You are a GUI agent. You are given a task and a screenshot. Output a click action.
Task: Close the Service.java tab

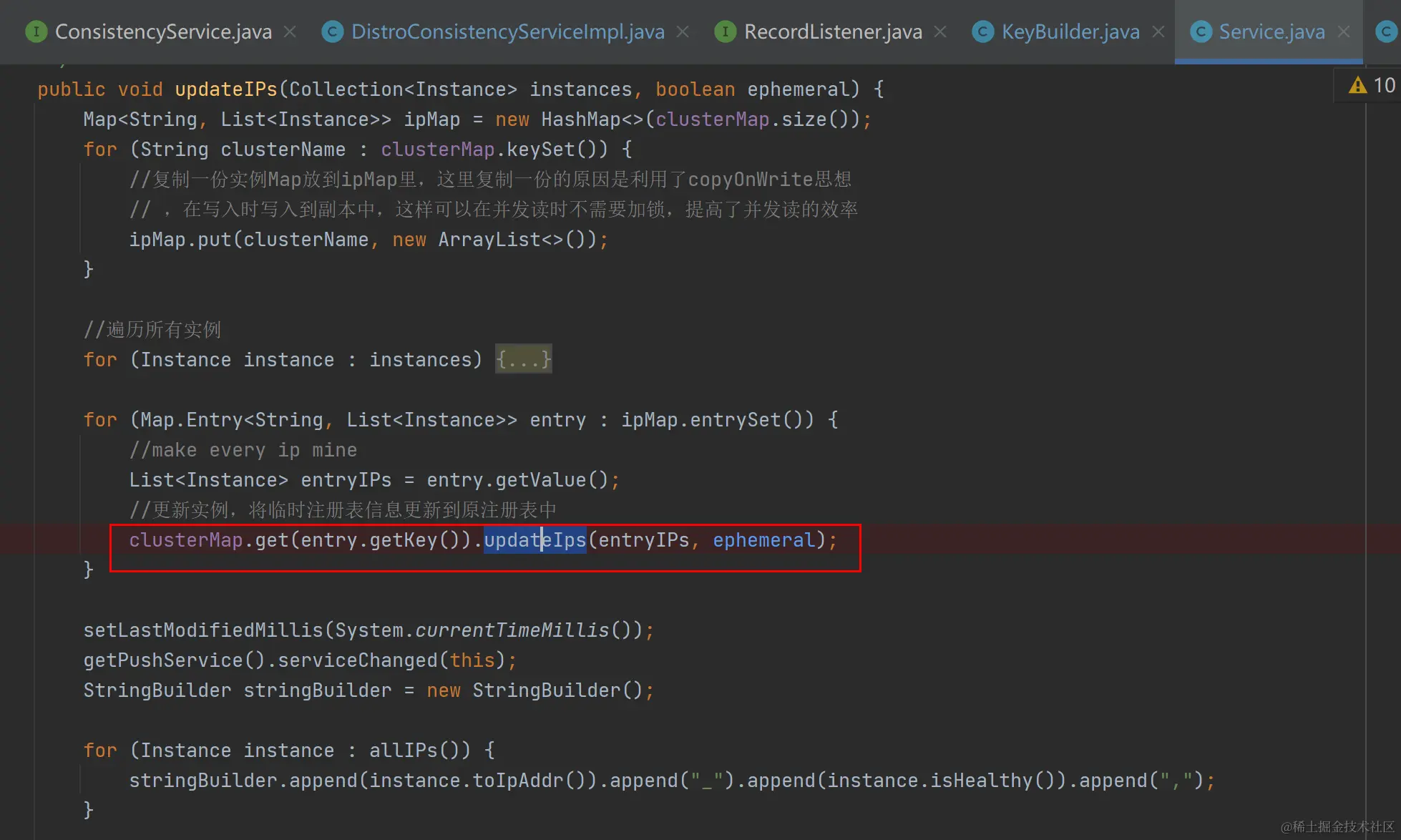[x=1344, y=31]
